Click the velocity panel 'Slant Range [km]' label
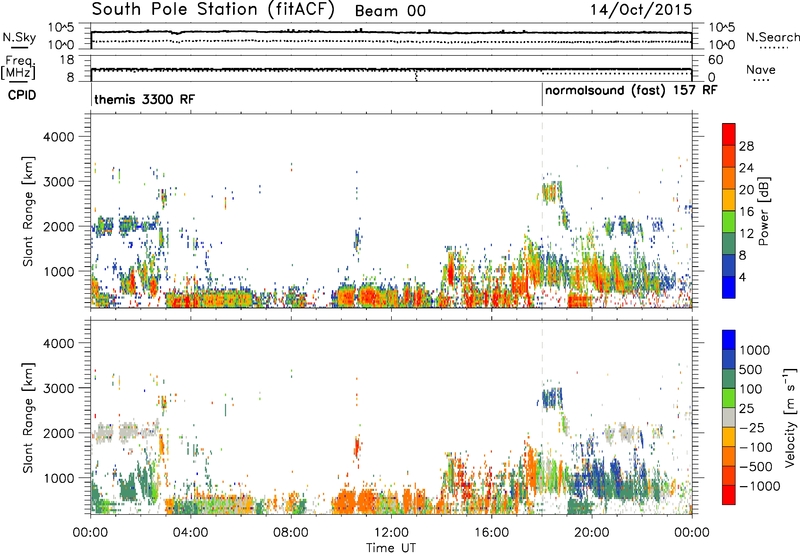 28,418
